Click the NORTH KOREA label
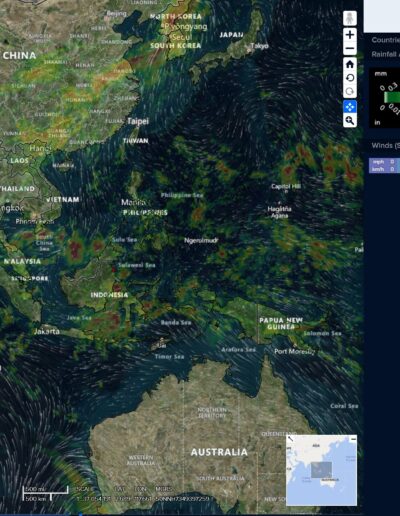The height and width of the screenshot is (516, 400). point(176,16)
